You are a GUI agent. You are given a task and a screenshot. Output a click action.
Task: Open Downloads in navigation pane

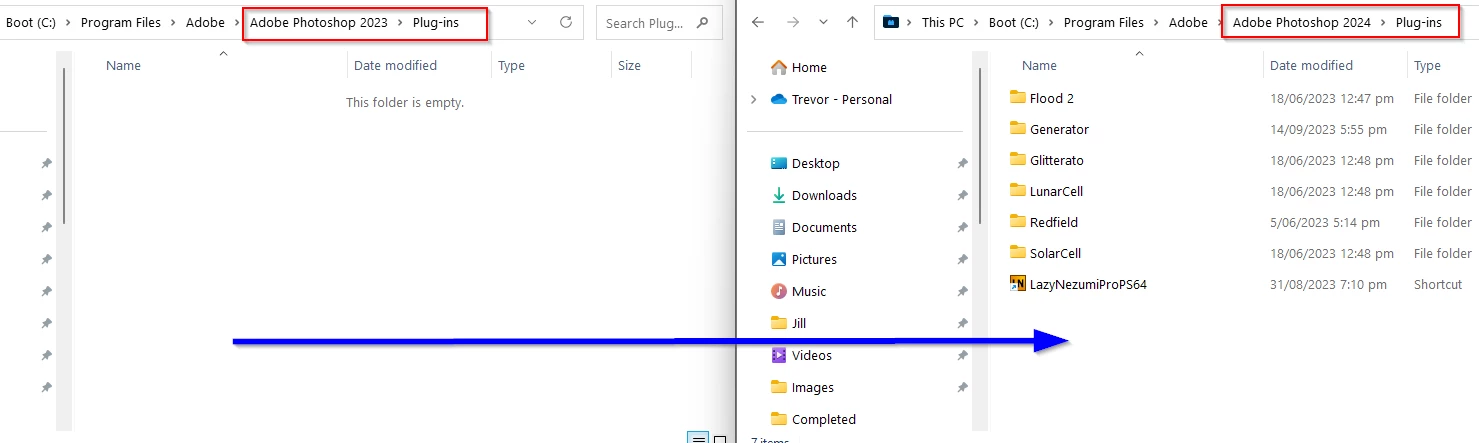click(813, 195)
